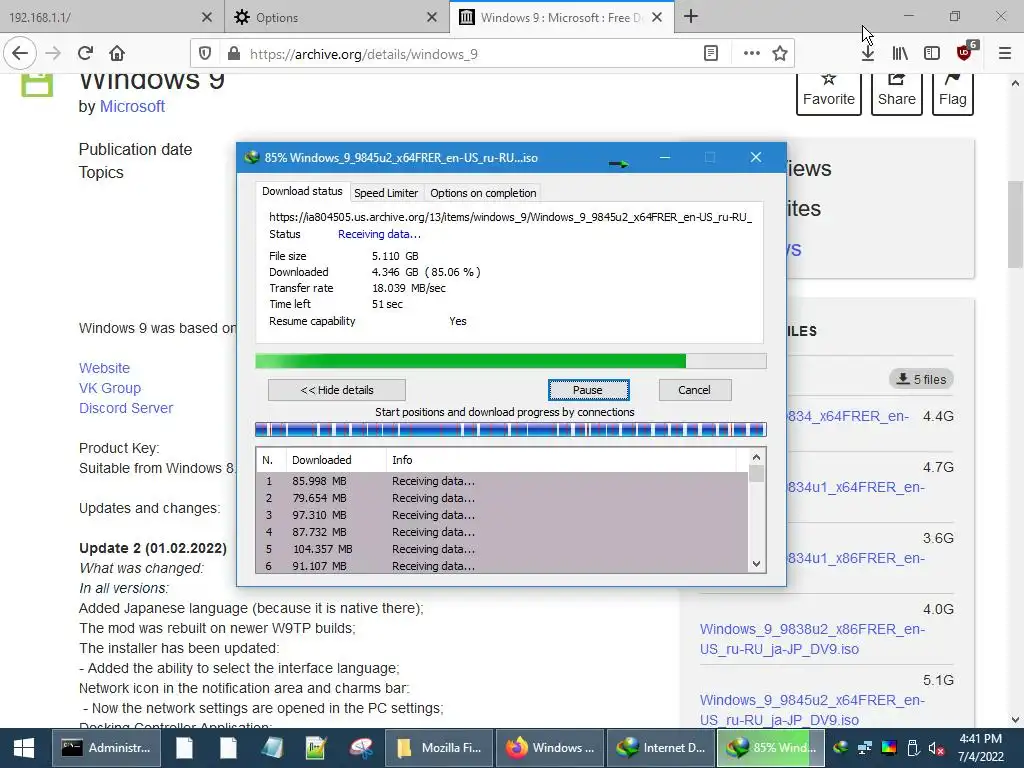Click the muted volume tray icon
The image size is (1024, 768).
click(937, 748)
